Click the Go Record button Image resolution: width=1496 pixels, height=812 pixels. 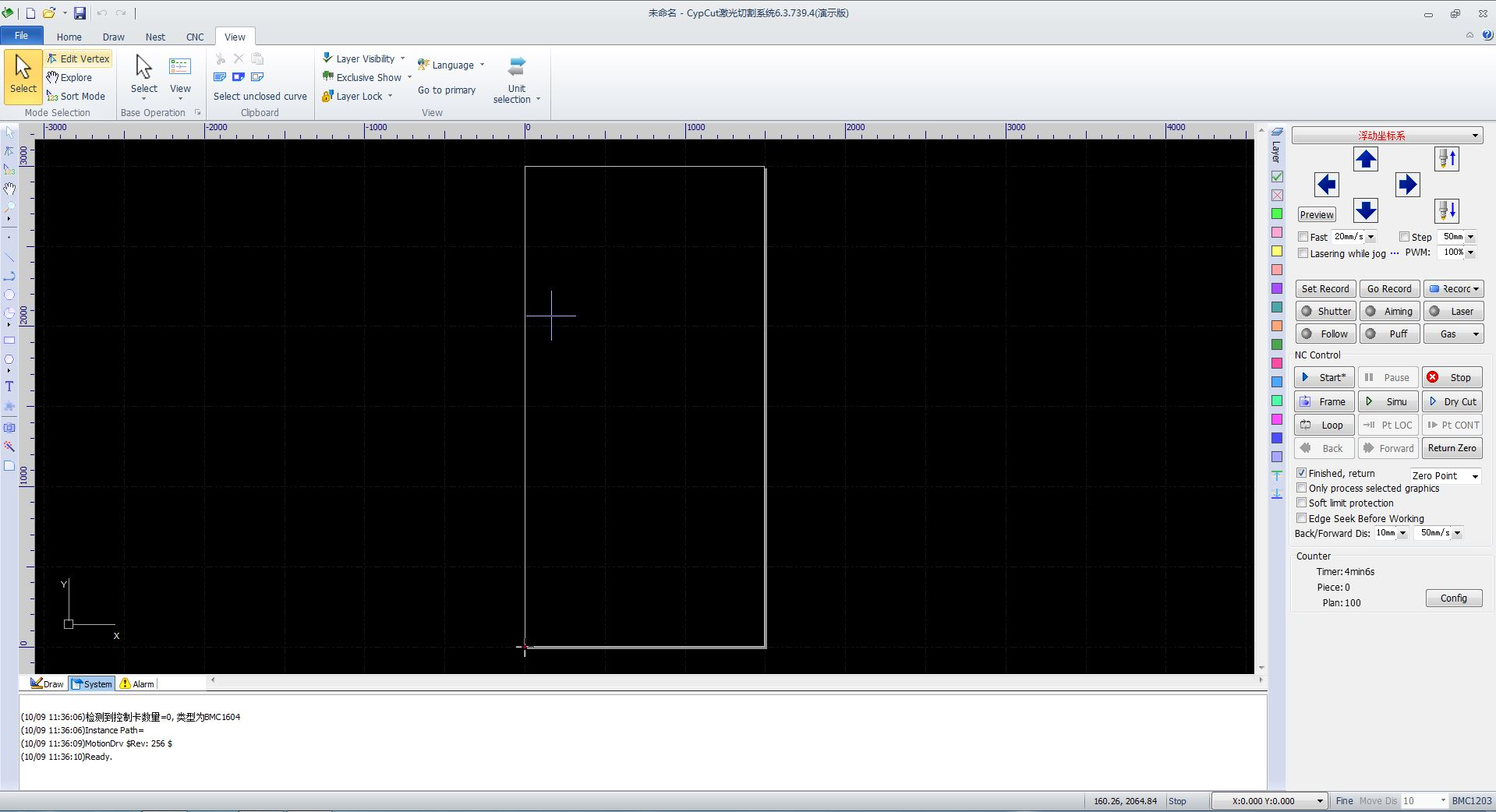[x=1389, y=288]
